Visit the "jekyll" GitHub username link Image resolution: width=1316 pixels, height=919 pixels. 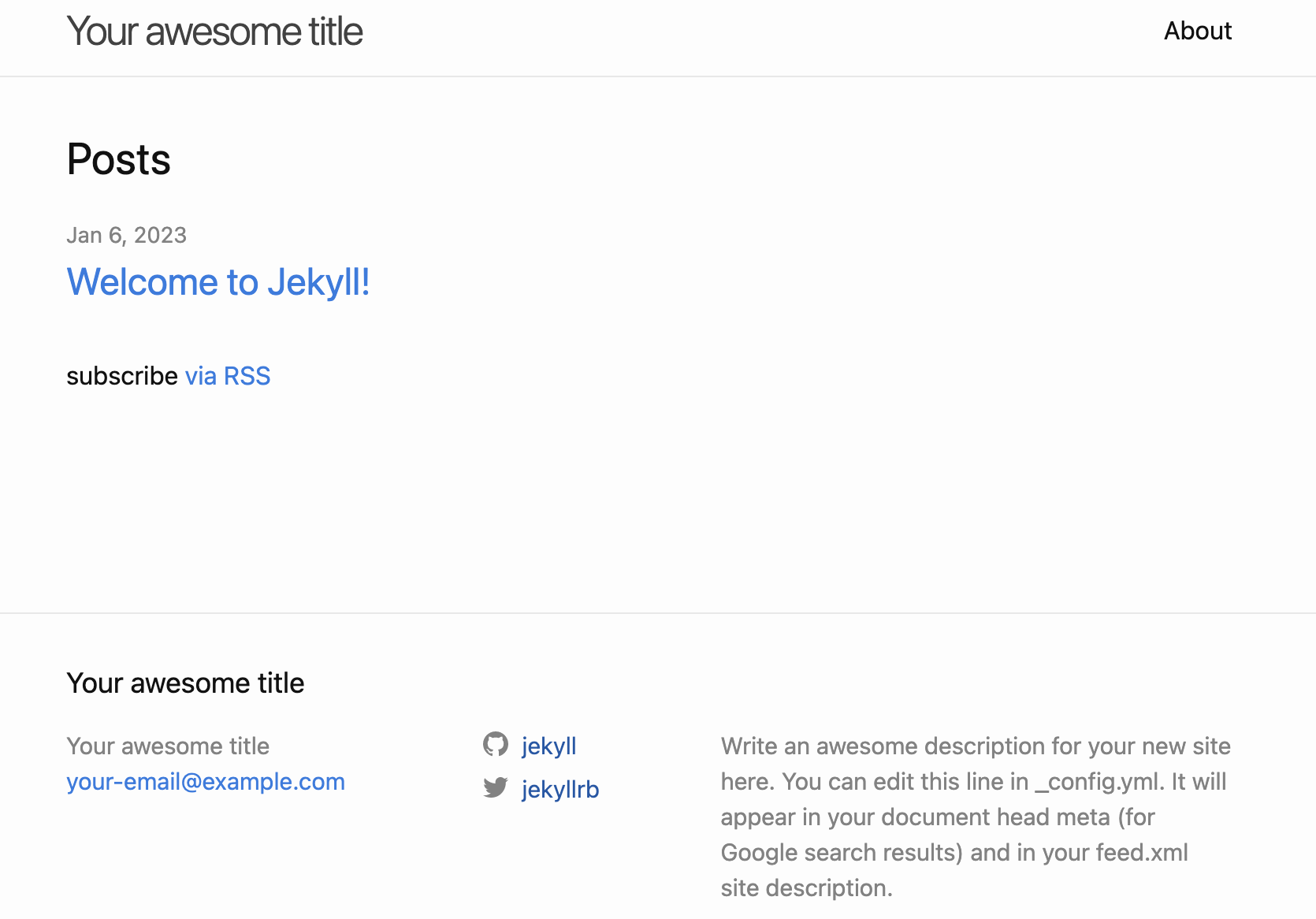[x=548, y=746]
